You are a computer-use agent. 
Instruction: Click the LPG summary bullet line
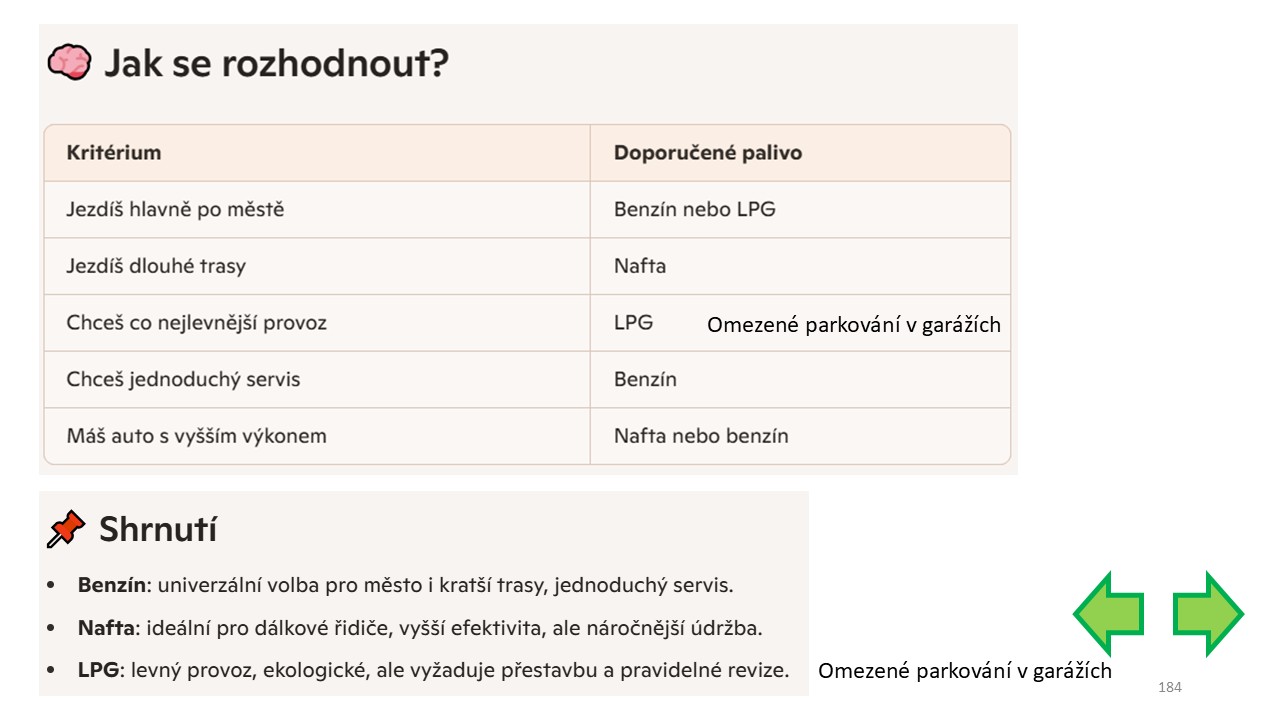pos(418,670)
